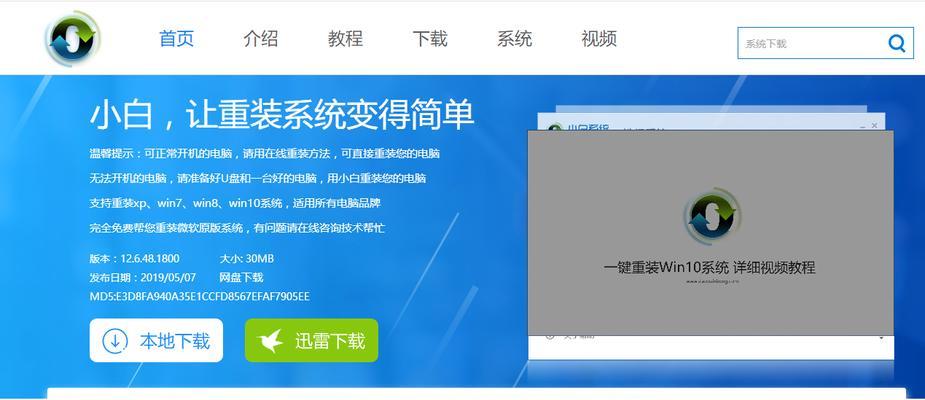
Task: Click the line starting 温馨提示
Action: click(x=264, y=153)
